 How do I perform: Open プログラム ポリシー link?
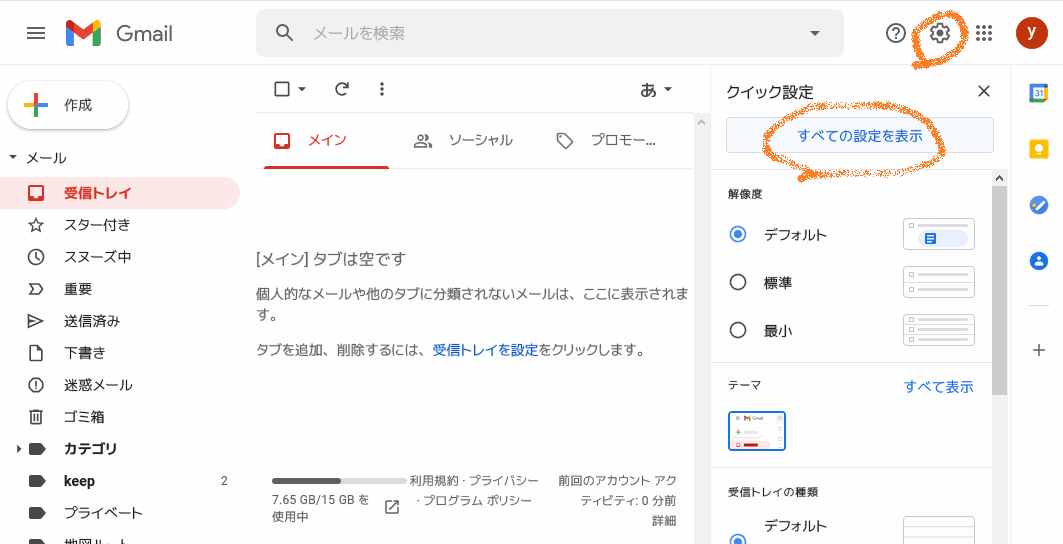click(477, 501)
